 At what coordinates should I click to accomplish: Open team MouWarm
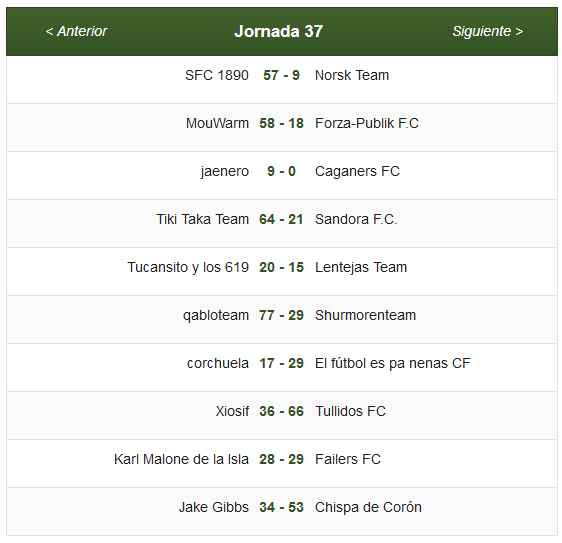[x=217, y=124]
